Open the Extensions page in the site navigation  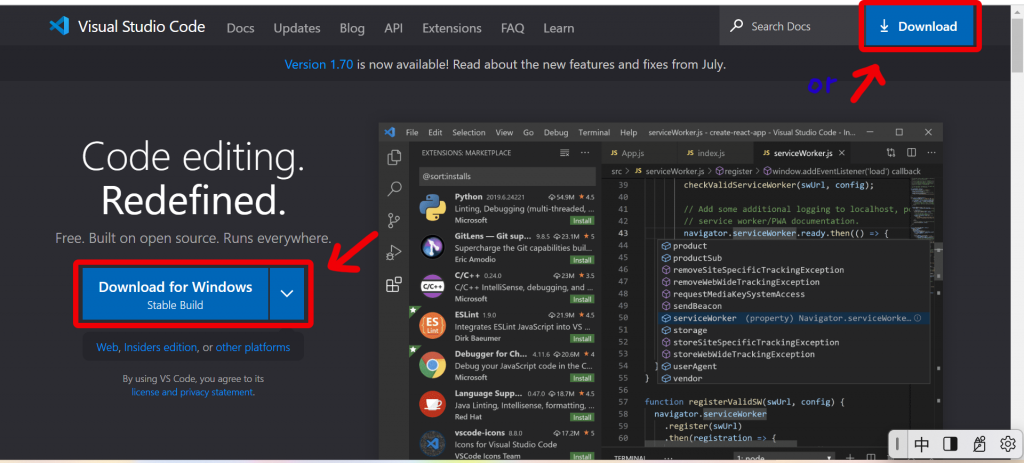(x=452, y=28)
